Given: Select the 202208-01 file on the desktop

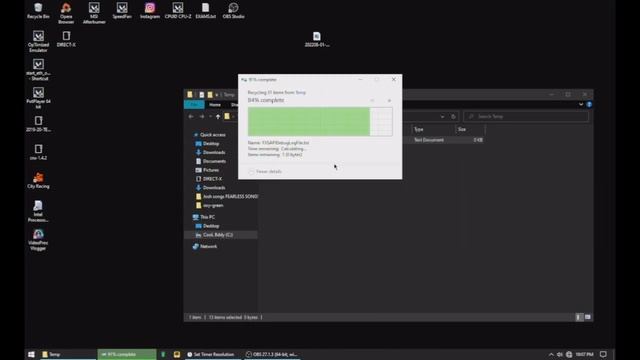Looking at the screenshot, I should click(317, 40).
